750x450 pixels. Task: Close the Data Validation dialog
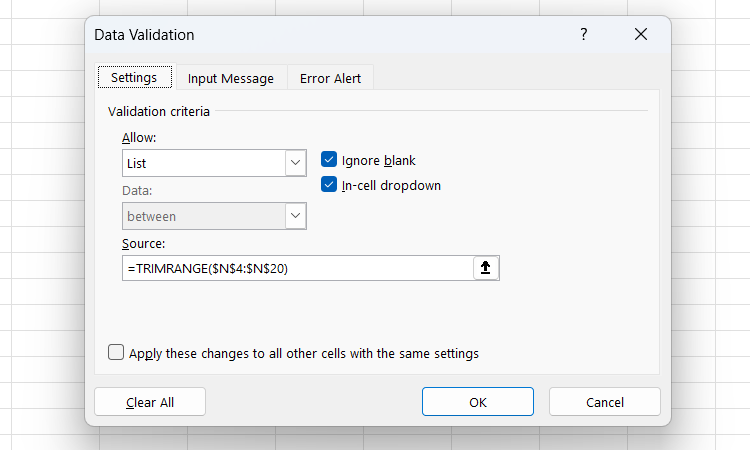tap(641, 35)
